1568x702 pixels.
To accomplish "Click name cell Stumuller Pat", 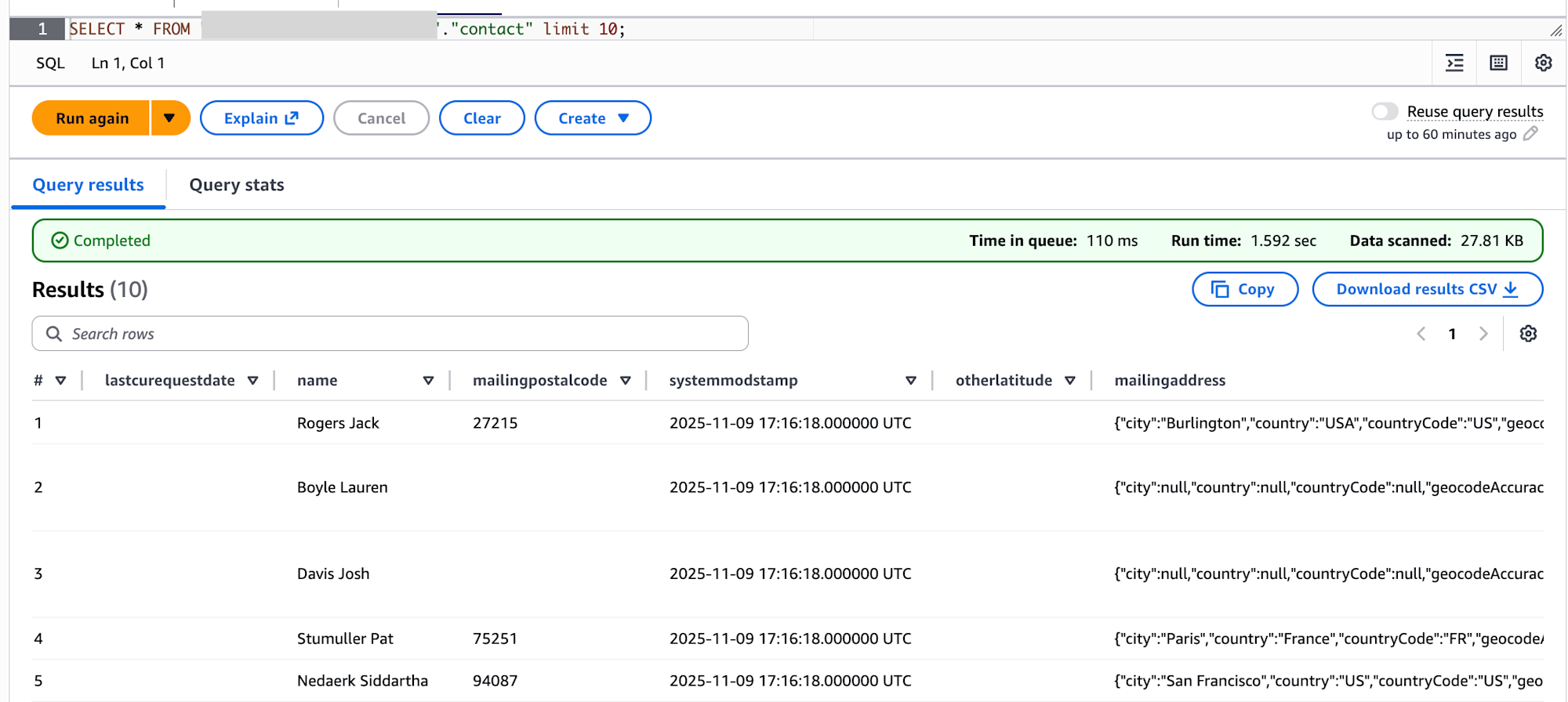I will (345, 639).
